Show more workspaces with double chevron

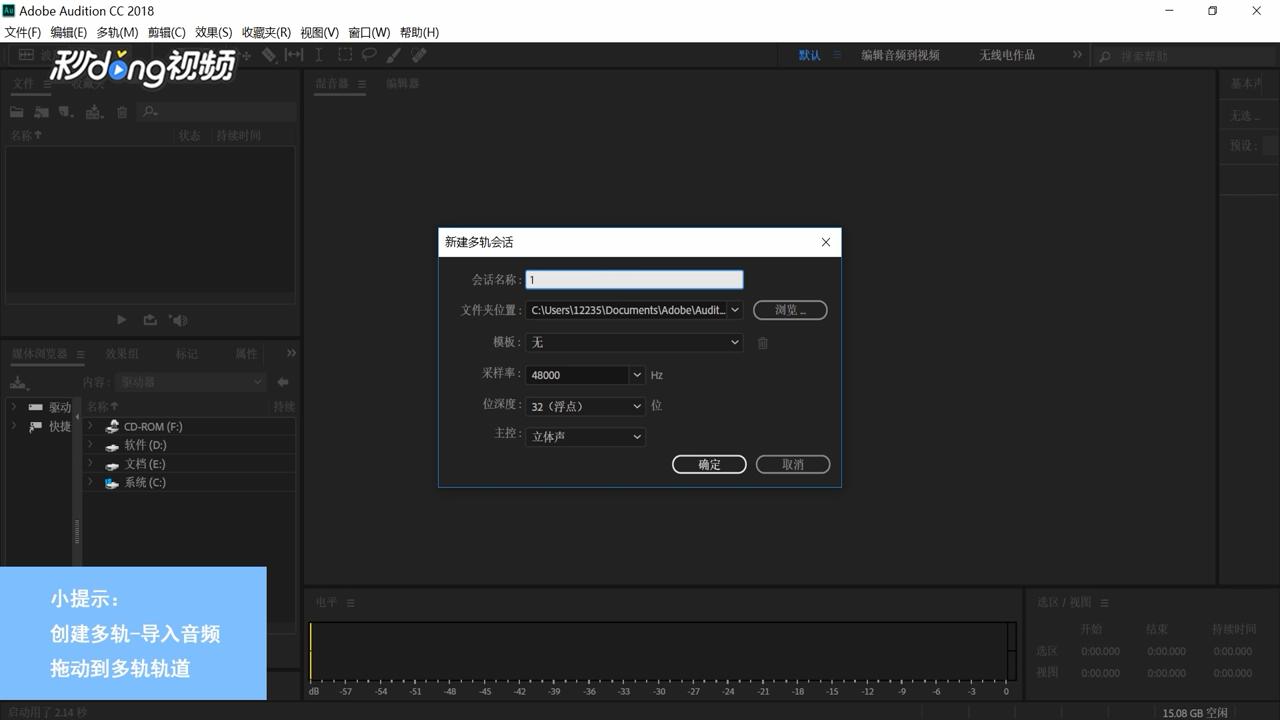click(1077, 55)
